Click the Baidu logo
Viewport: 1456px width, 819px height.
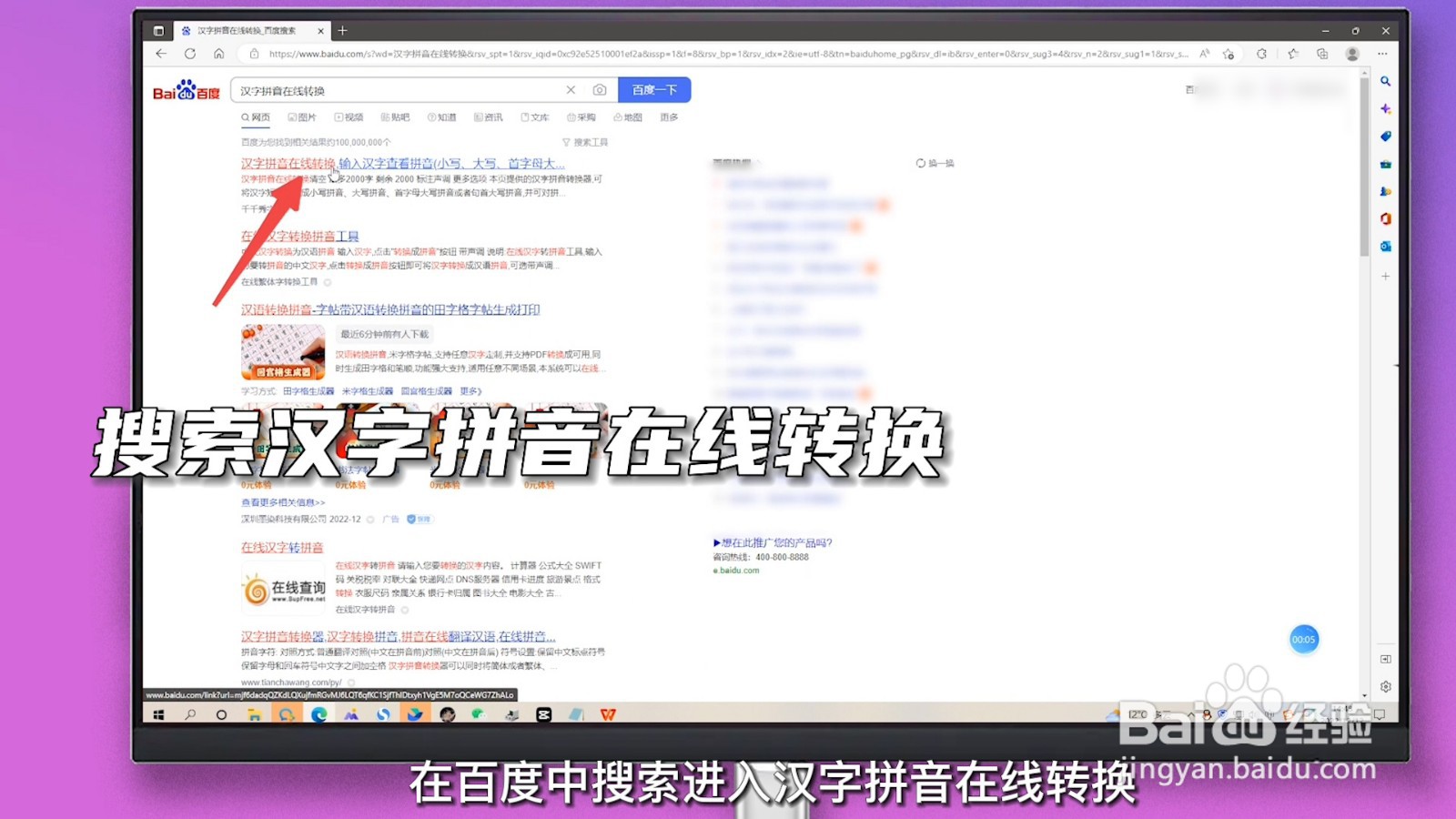tap(187, 89)
